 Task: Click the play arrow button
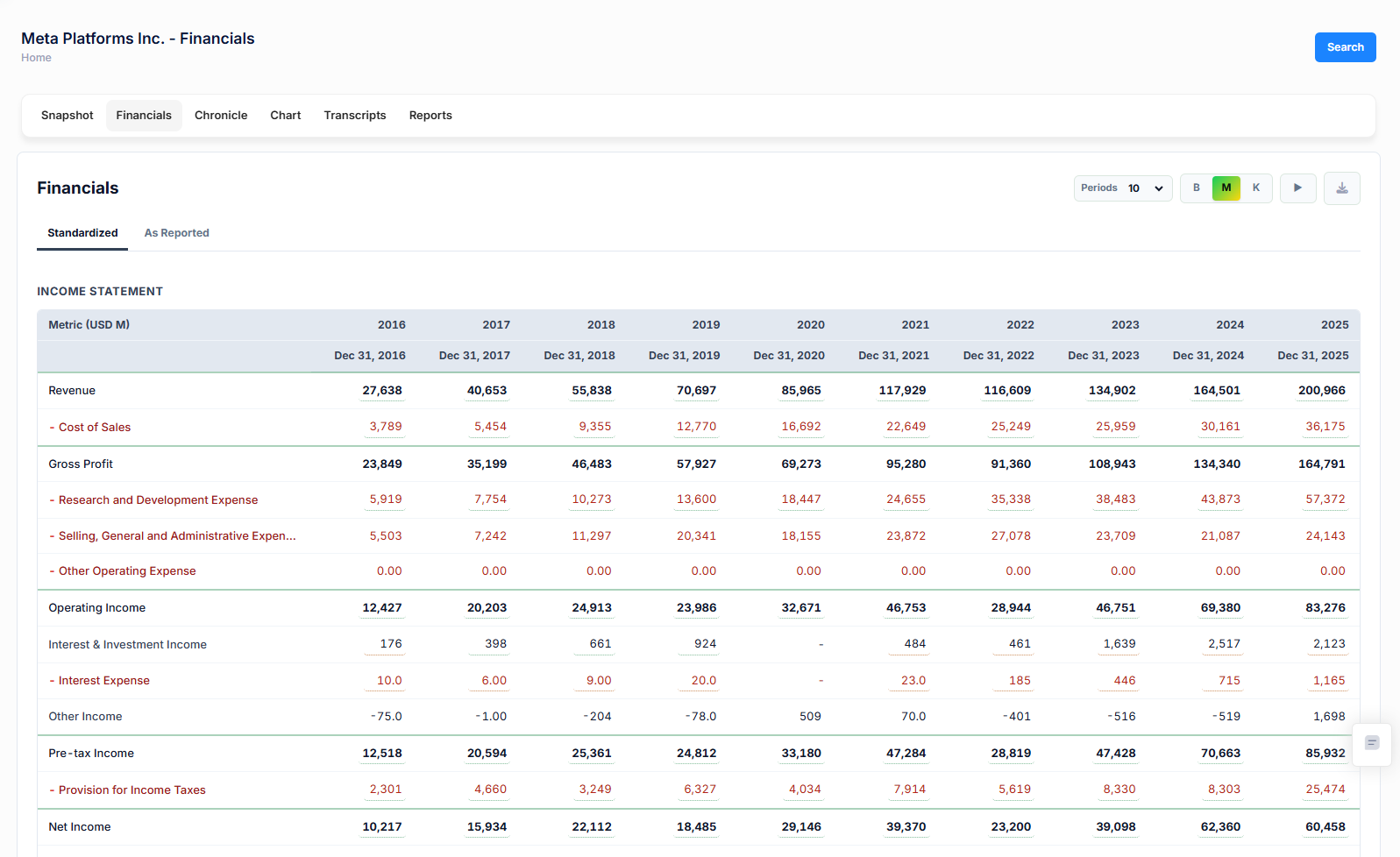coord(1297,188)
